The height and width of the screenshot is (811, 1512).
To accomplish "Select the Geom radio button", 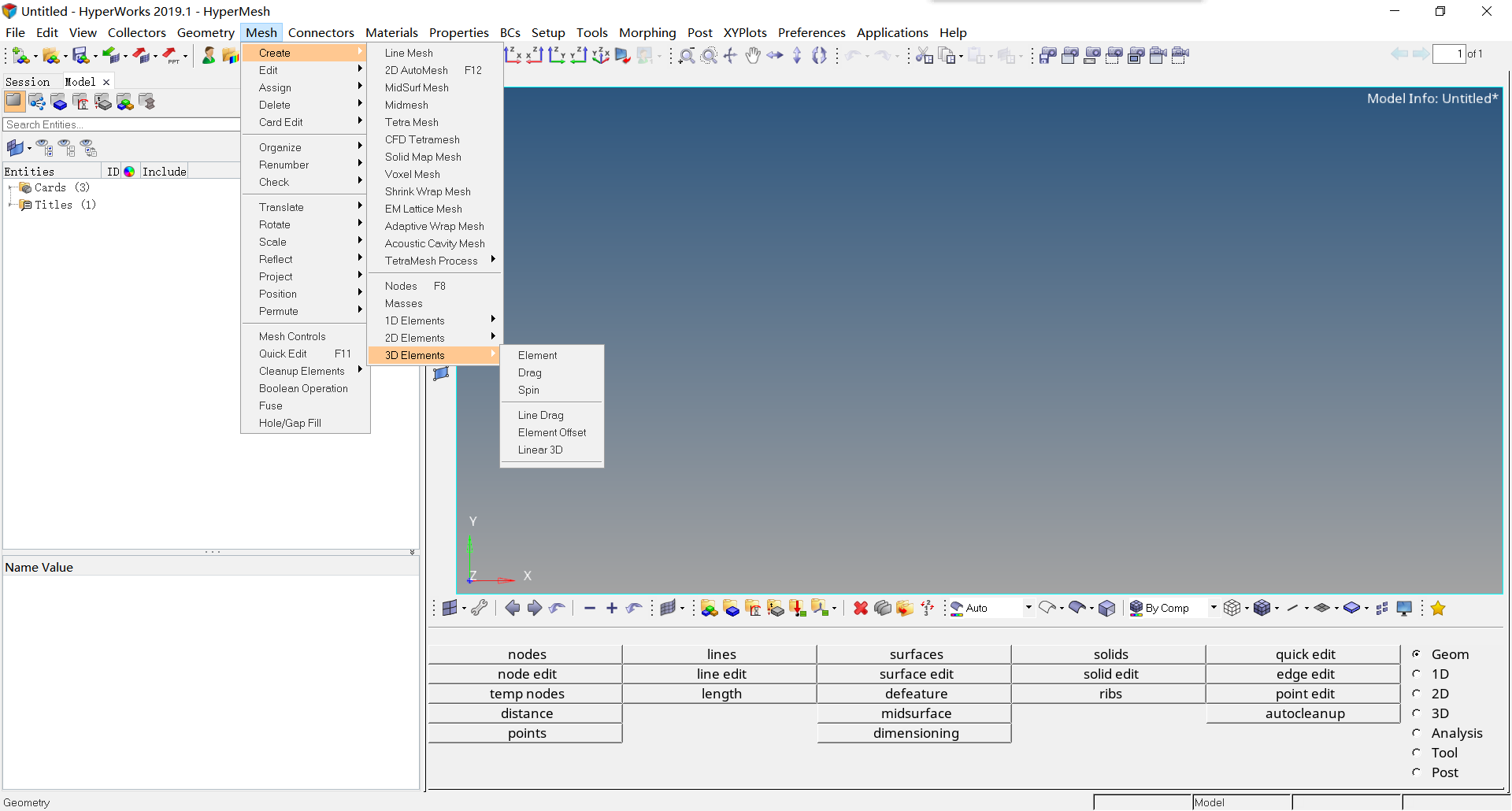I will pyautogui.click(x=1416, y=654).
